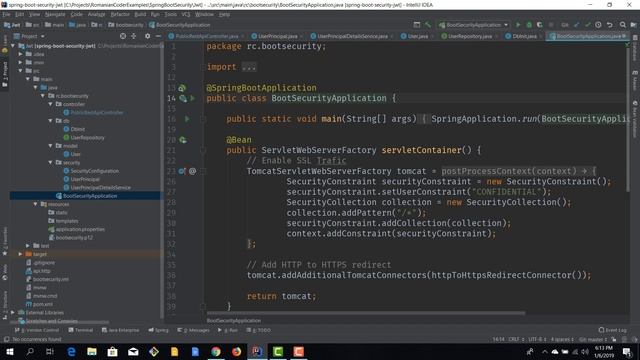The width and height of the screenshot is (640, 360).
Task: Click Spring bean gutter icon at line 20
Action: coord(182,140)
